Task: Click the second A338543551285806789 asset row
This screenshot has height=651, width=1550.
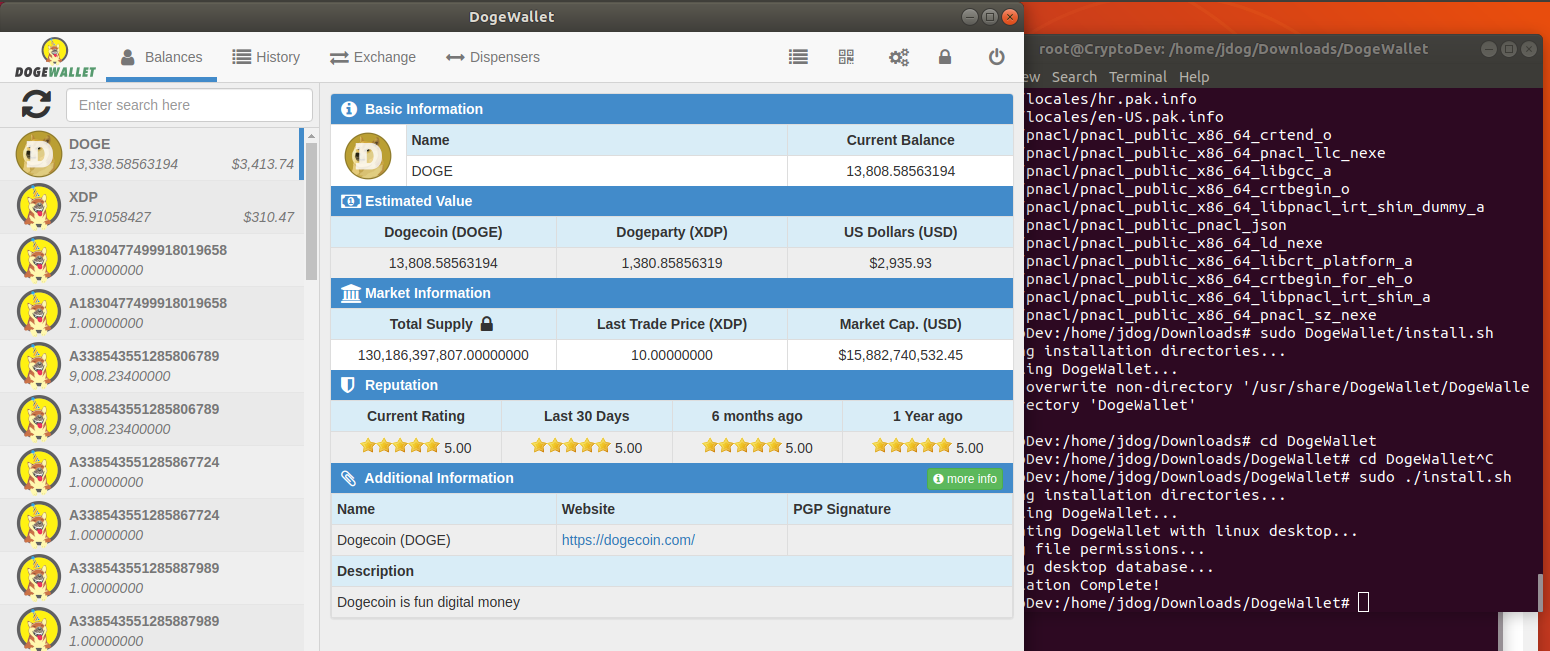Action: [x=152, y=419]
